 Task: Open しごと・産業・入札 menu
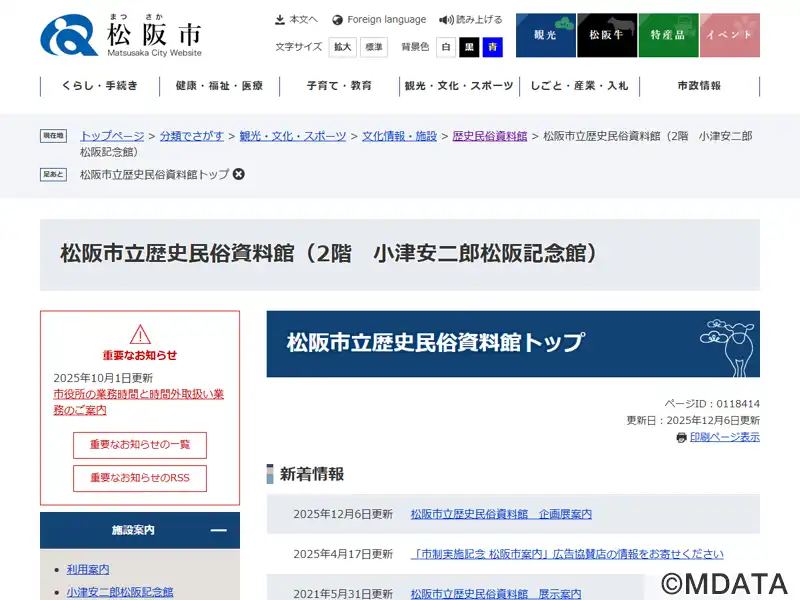[579, 86]
